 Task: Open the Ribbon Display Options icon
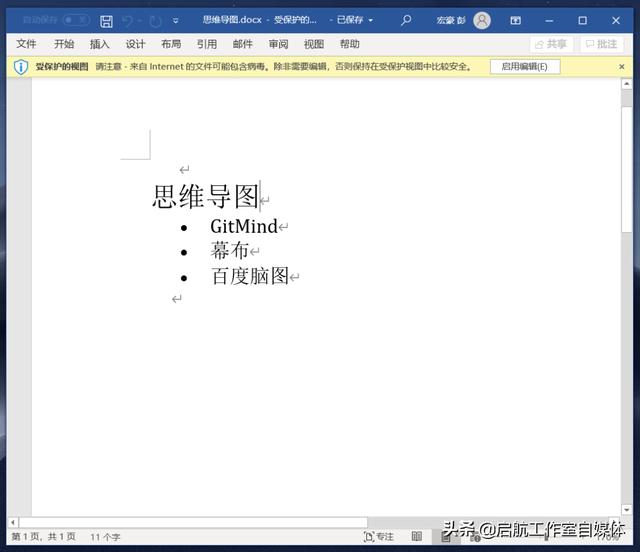pos(516,20)
